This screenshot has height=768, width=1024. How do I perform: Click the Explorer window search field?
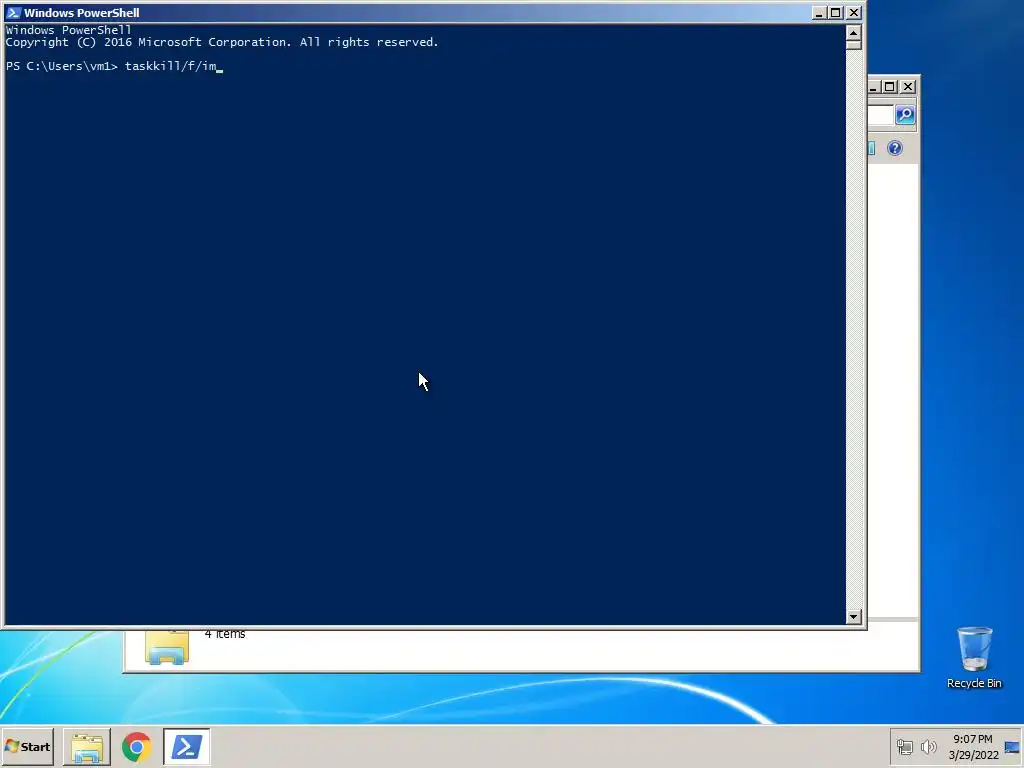point(880,115)
